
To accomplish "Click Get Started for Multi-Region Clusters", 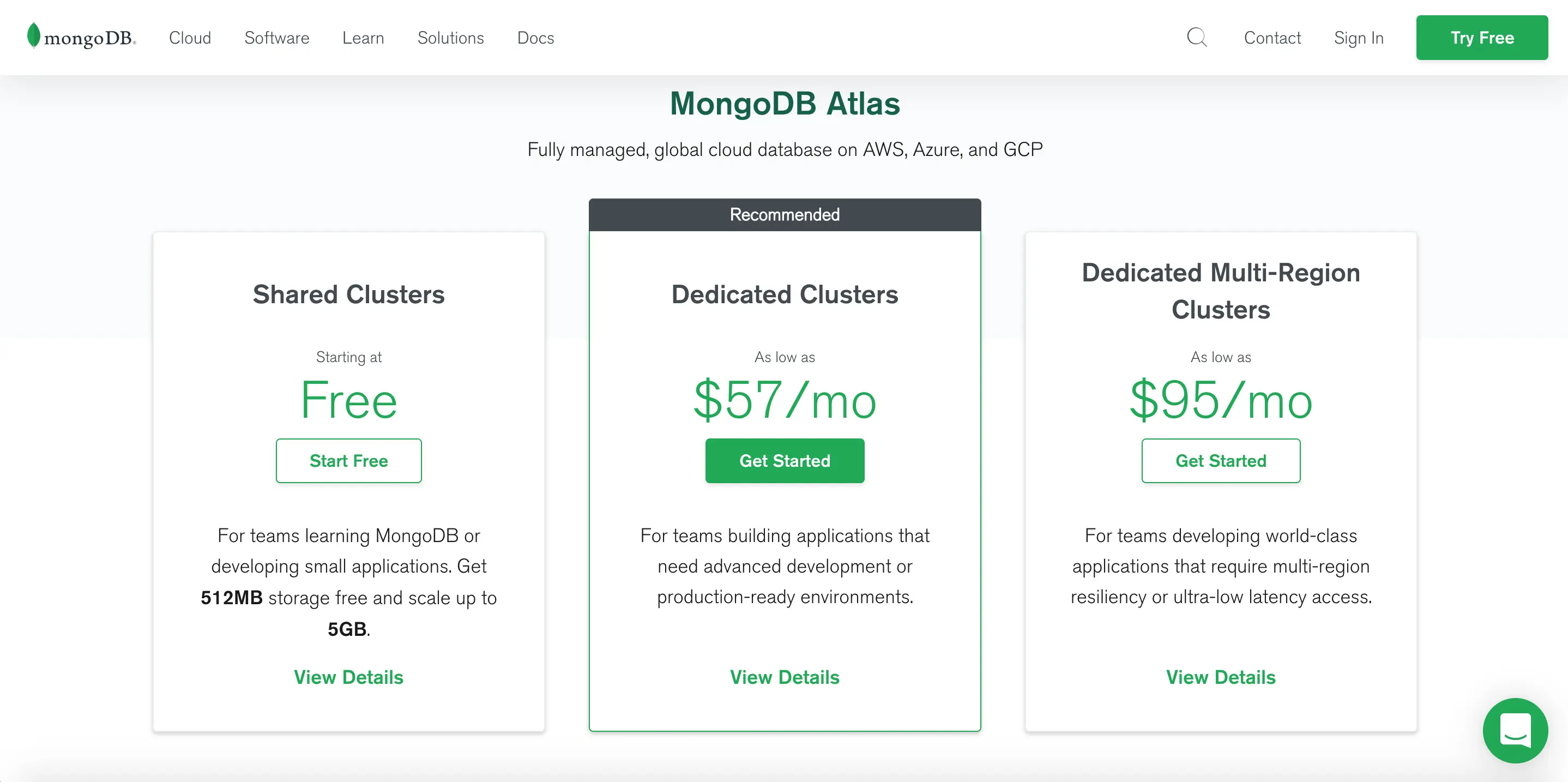I will 1221,460.
